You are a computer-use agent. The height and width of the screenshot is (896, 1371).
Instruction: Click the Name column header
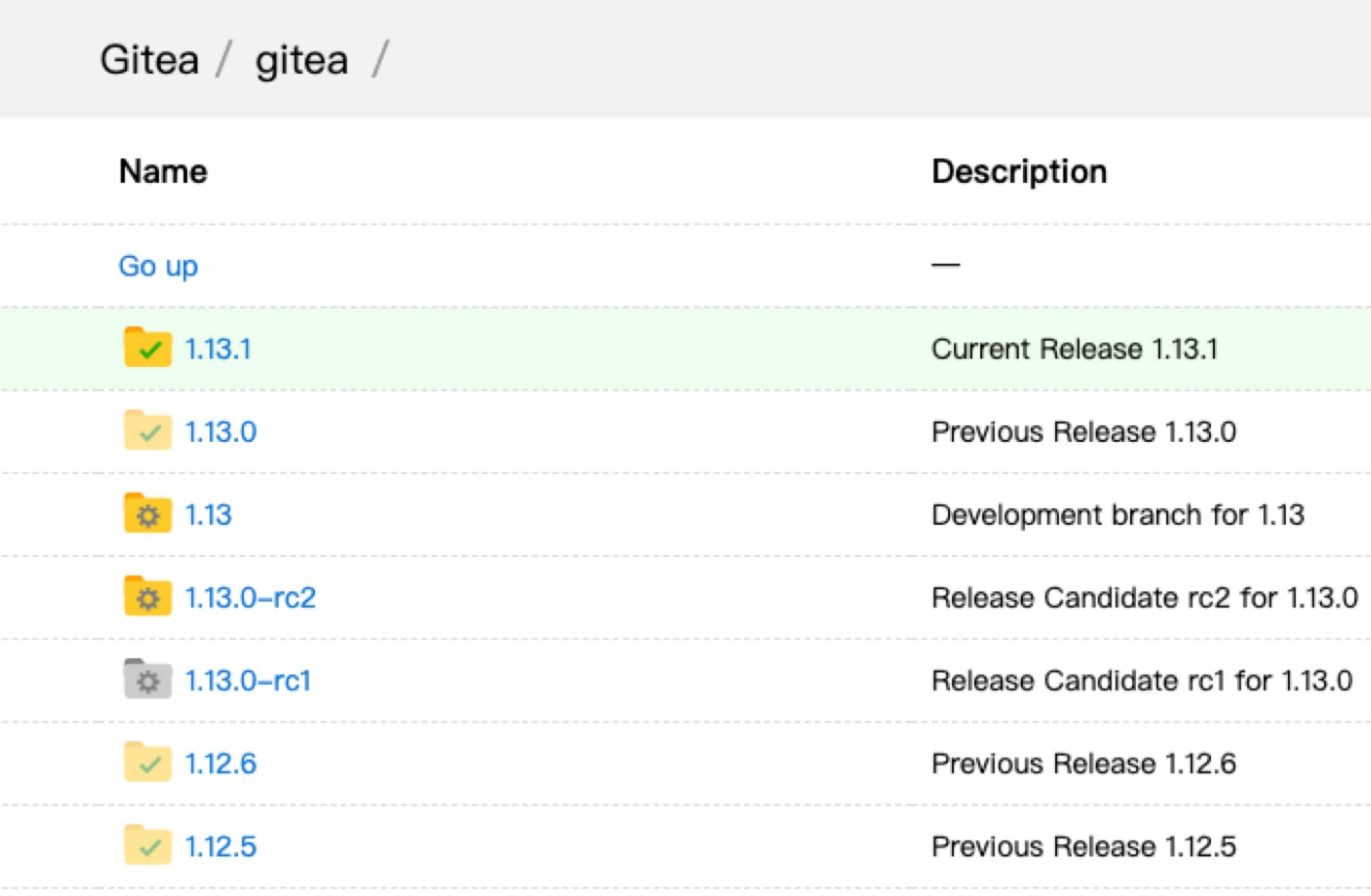tap(163, 172)
